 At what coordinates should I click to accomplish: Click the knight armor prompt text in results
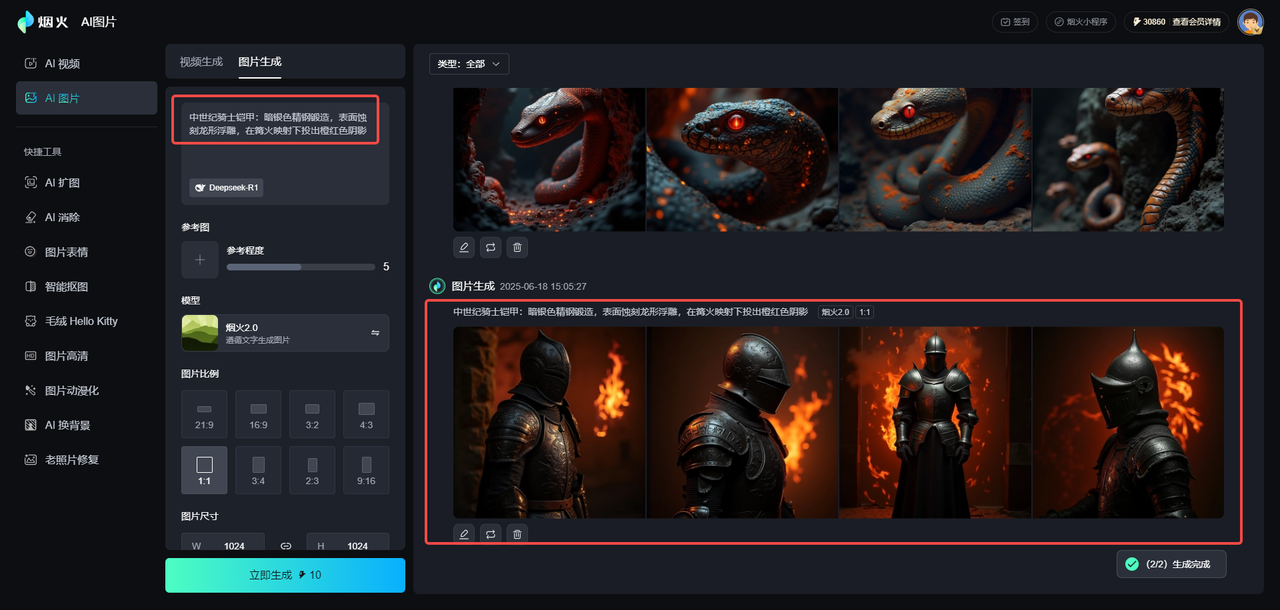pos(630,312)
